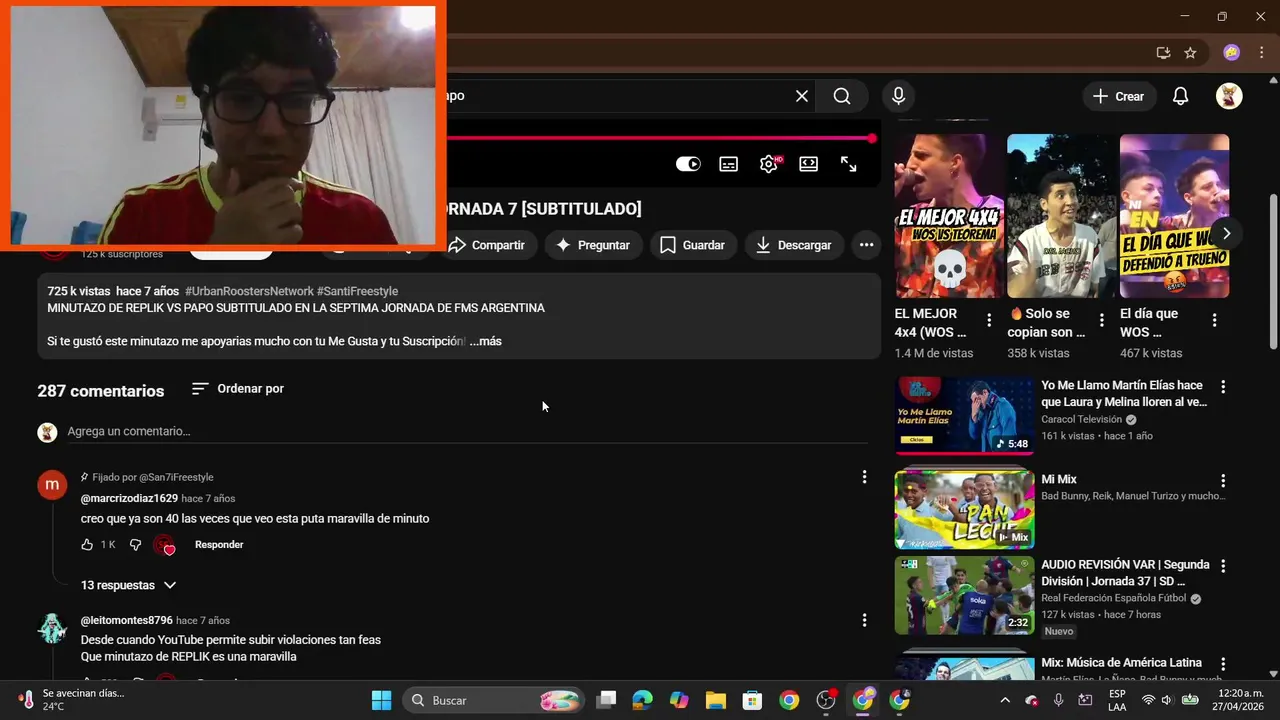Open the Ordenar por sort menu
This screenshot has width=1280, height=720.
[238, 389]
